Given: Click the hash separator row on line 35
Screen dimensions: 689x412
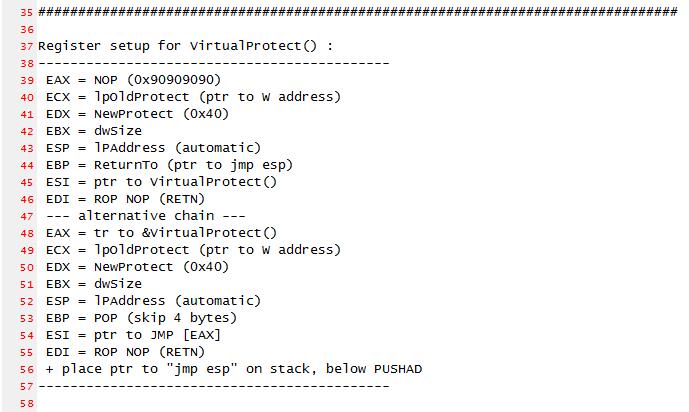Looking at the screenshot, I should pyautogui.click(x=358, y=12).
